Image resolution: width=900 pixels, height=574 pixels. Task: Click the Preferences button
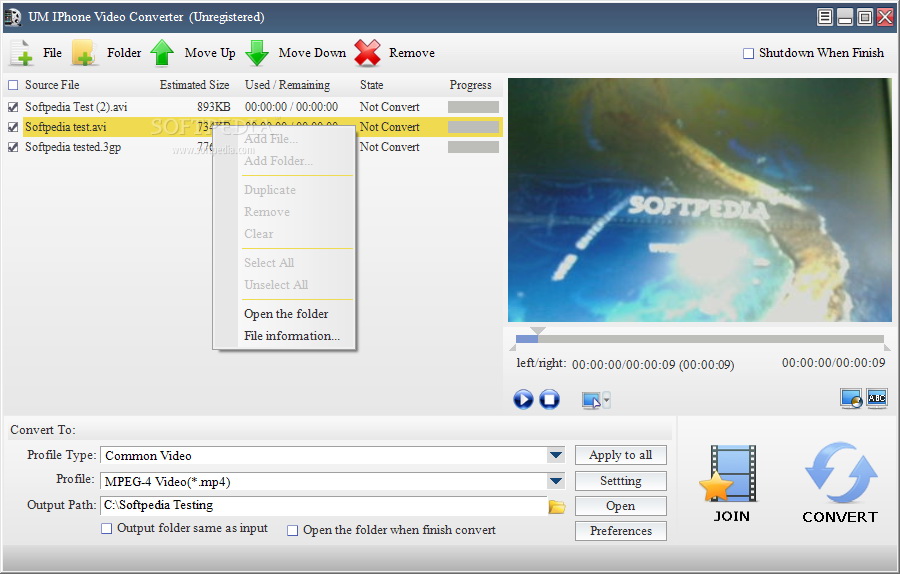(620, 531)
